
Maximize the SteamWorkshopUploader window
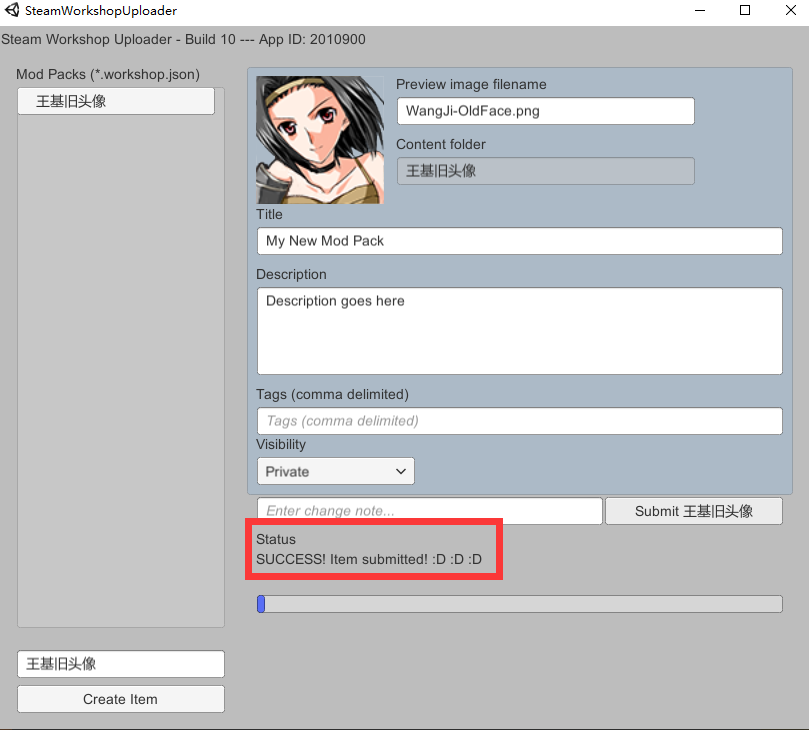click(x=745, y=10)
